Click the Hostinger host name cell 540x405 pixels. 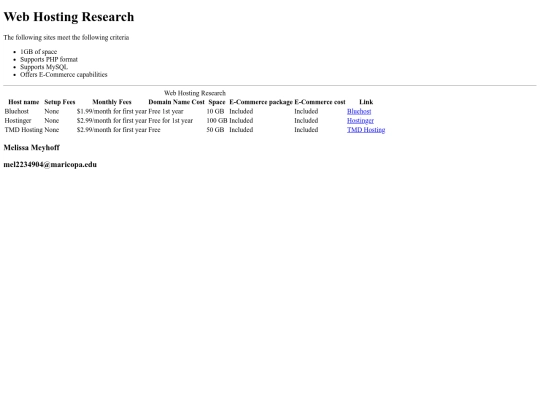point(18,121)
